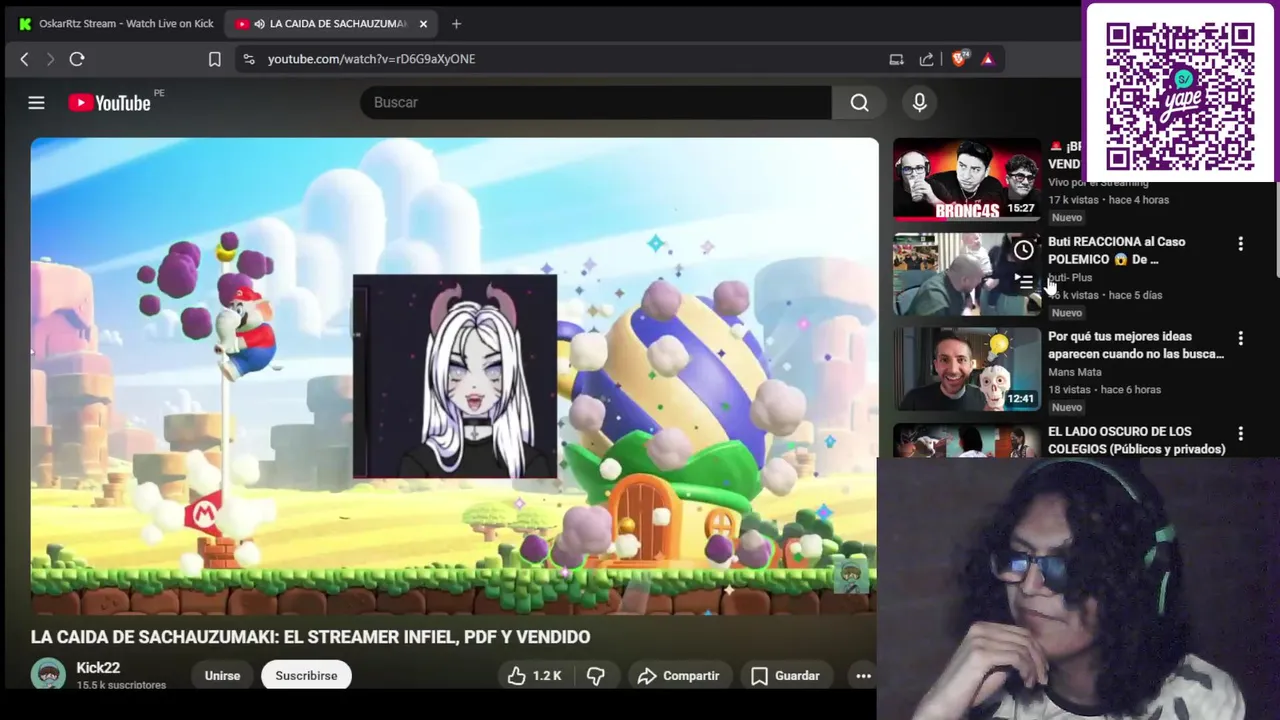Save the video with the Guardar button
The image size is (1280, 720).
[786, 676]
